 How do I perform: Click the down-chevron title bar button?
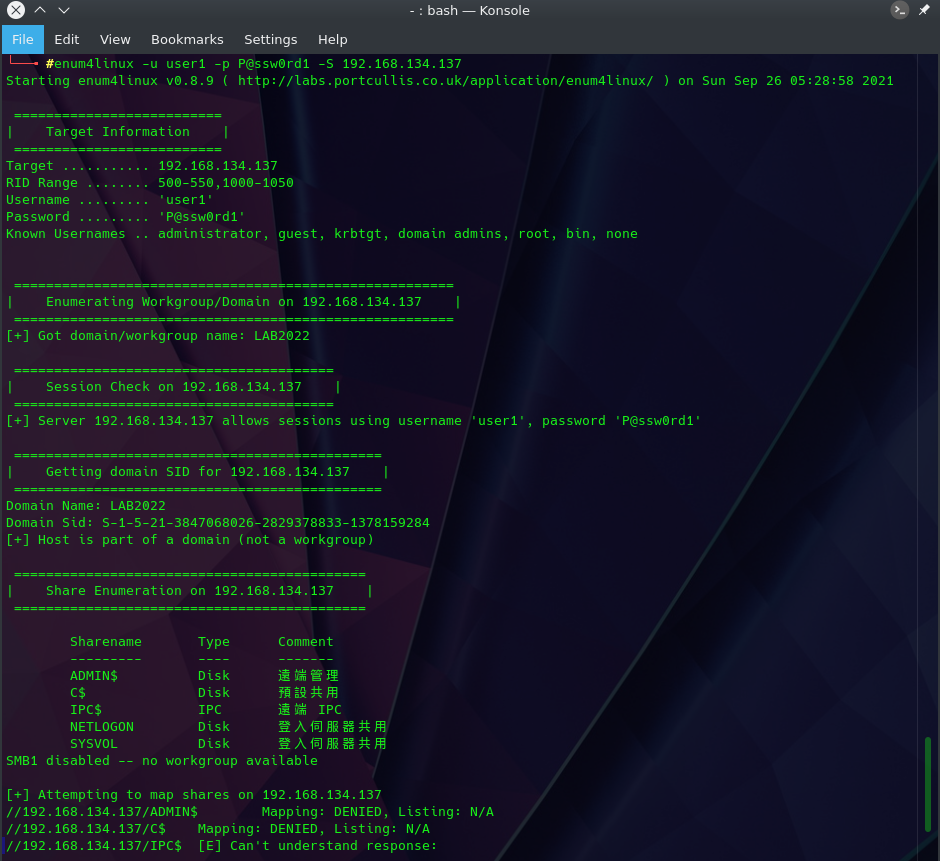point(64,10)
